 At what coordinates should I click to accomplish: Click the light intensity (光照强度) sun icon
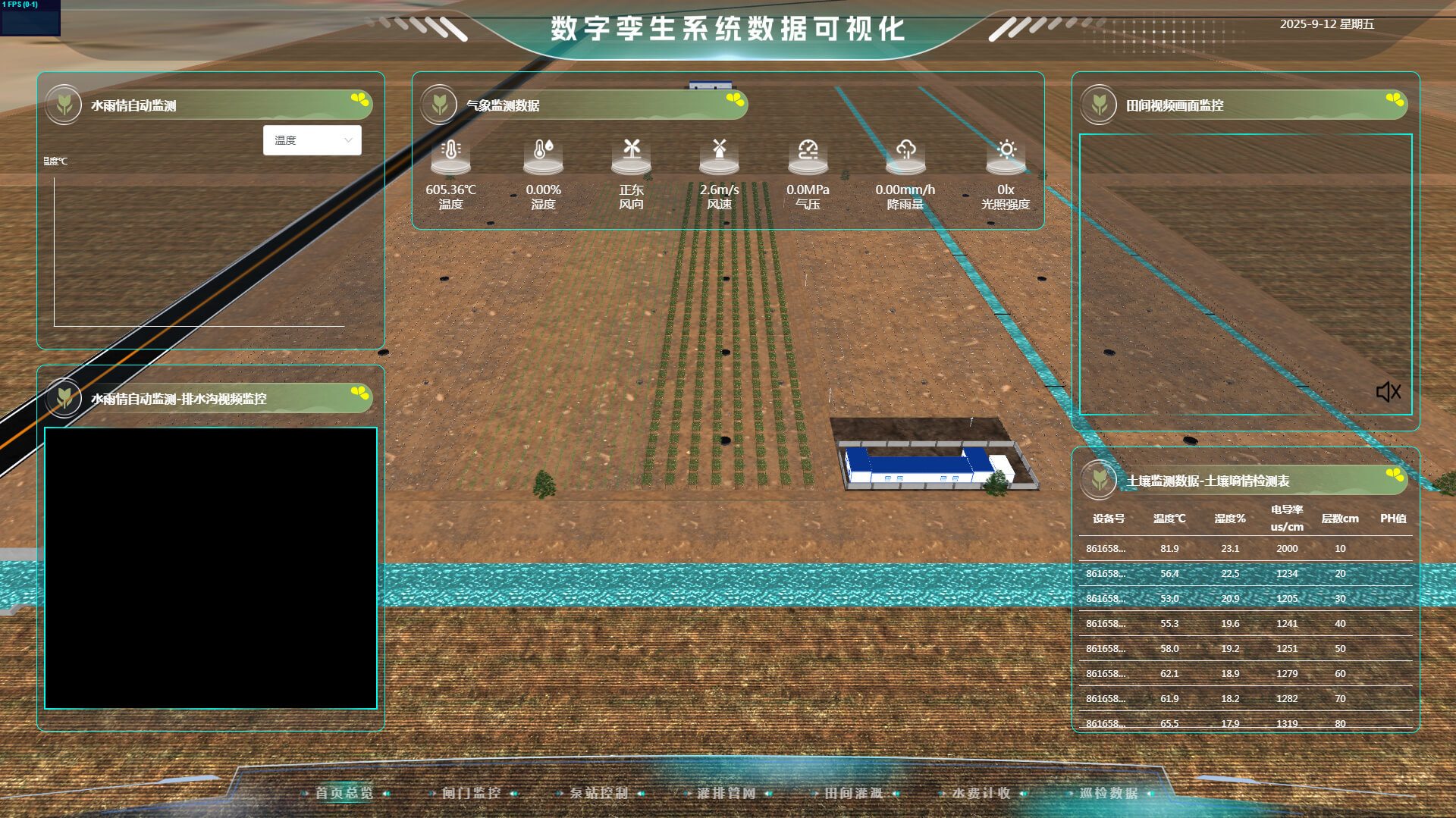pyautogui.click(x=1006, y=150)
